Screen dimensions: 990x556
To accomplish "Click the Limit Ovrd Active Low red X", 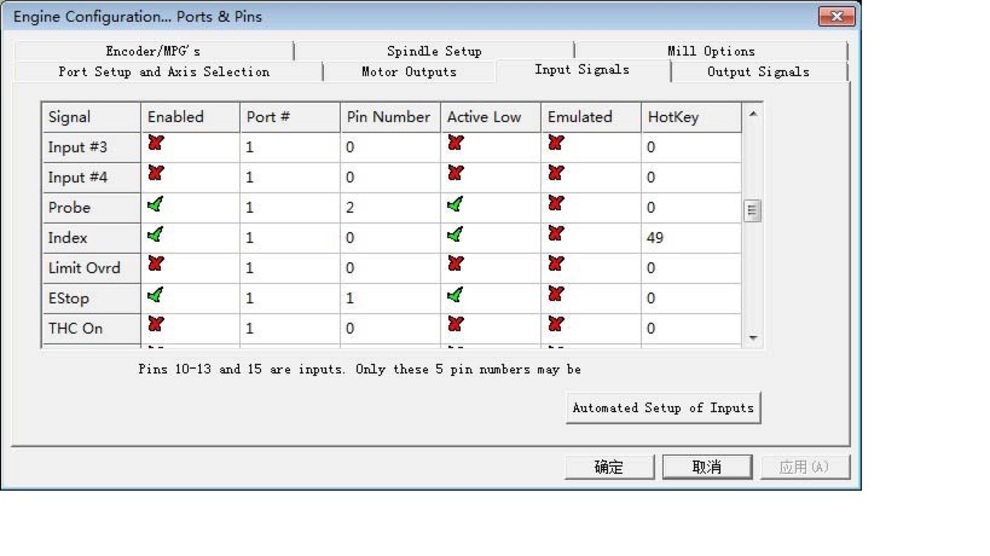I will [455, 265].
